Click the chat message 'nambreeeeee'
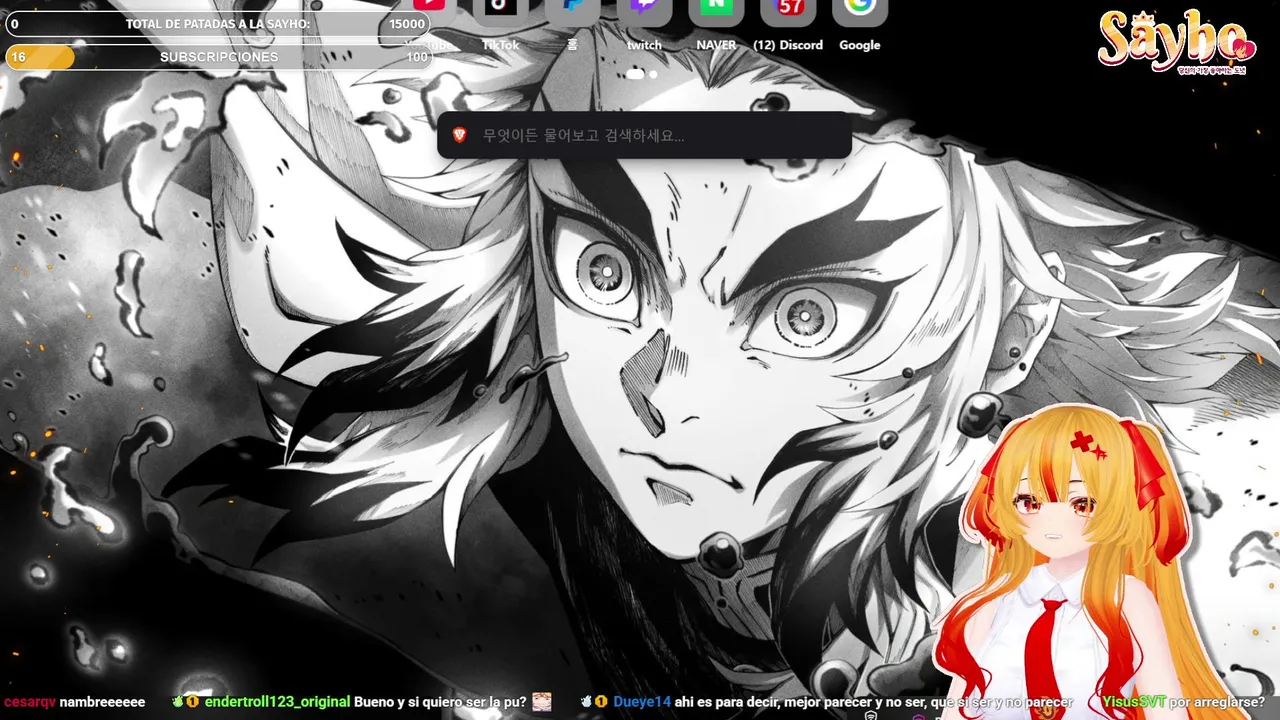The height and width of the screenshot is (720, 1280). pyautogui.click(x=102, y=703)
